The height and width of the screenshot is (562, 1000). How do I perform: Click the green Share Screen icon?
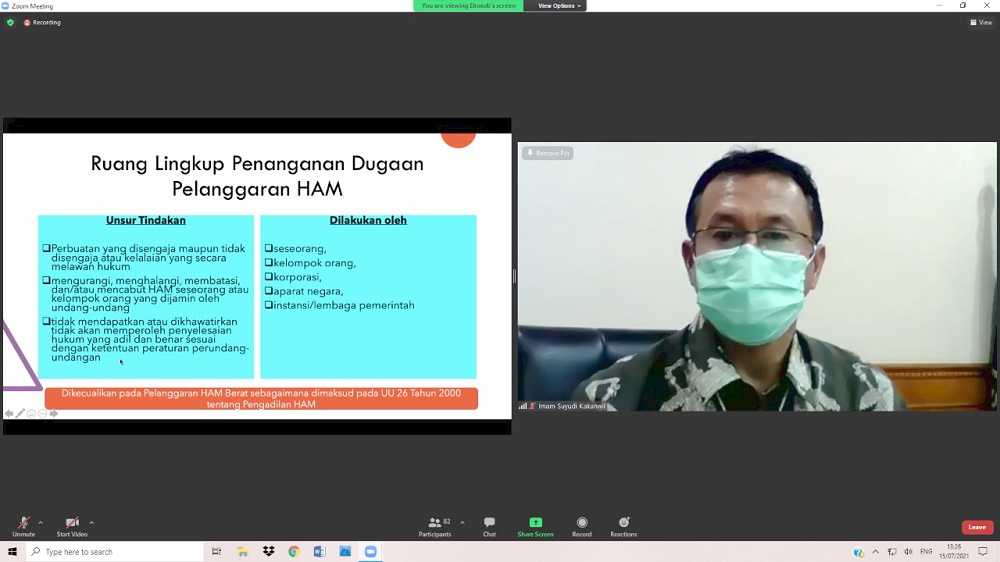pyautogui.click(x=535, y=523)
